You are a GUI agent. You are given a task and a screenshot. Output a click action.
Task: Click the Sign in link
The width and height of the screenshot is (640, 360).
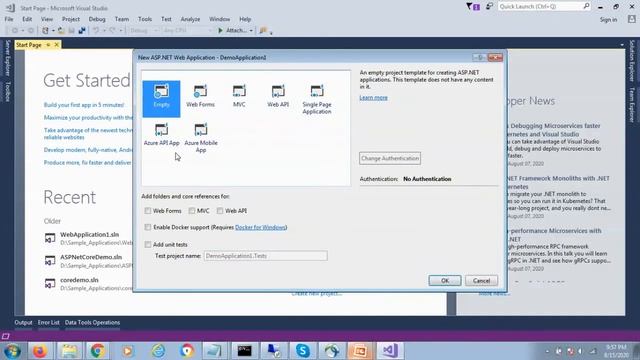pos(608,20)
